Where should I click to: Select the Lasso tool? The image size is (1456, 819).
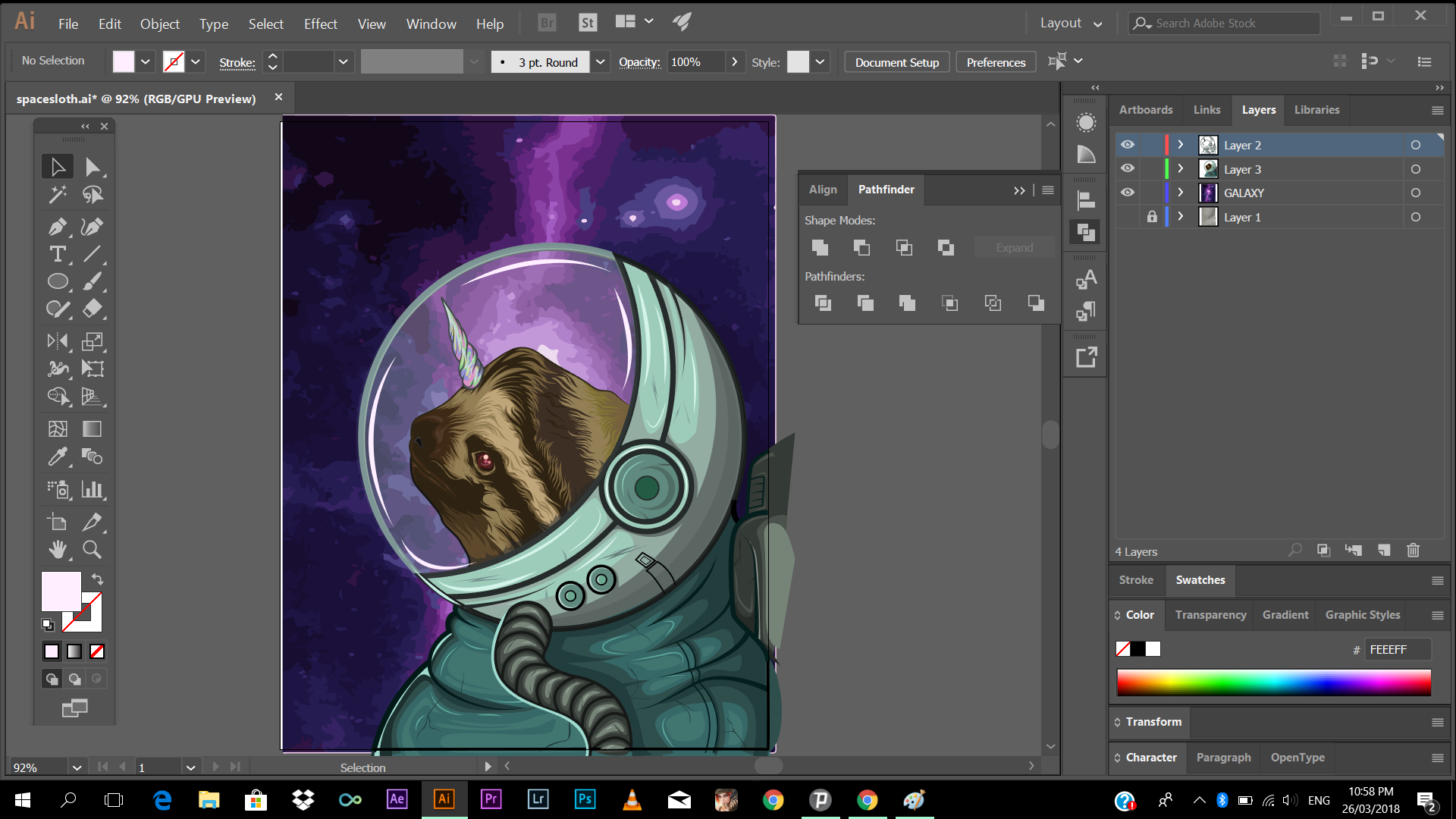coord(93,195)
